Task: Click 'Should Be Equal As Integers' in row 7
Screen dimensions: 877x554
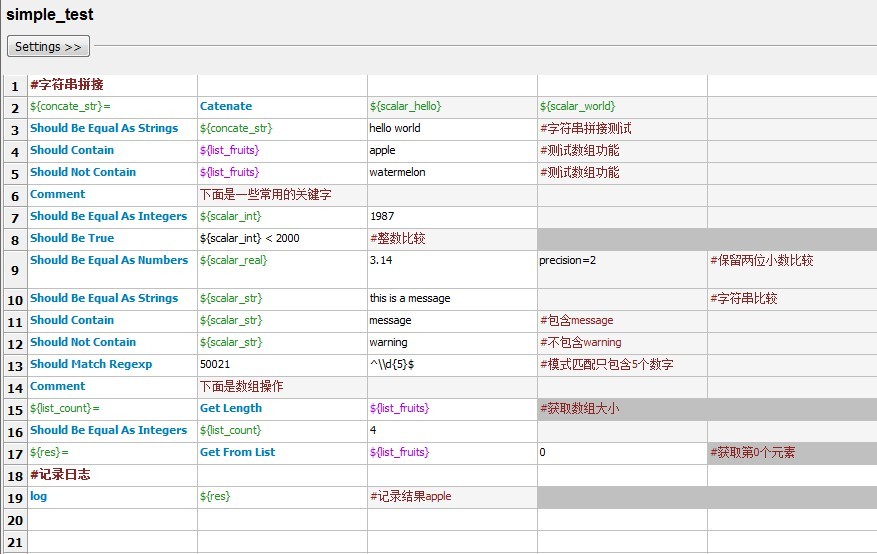Action: [112, 217]
